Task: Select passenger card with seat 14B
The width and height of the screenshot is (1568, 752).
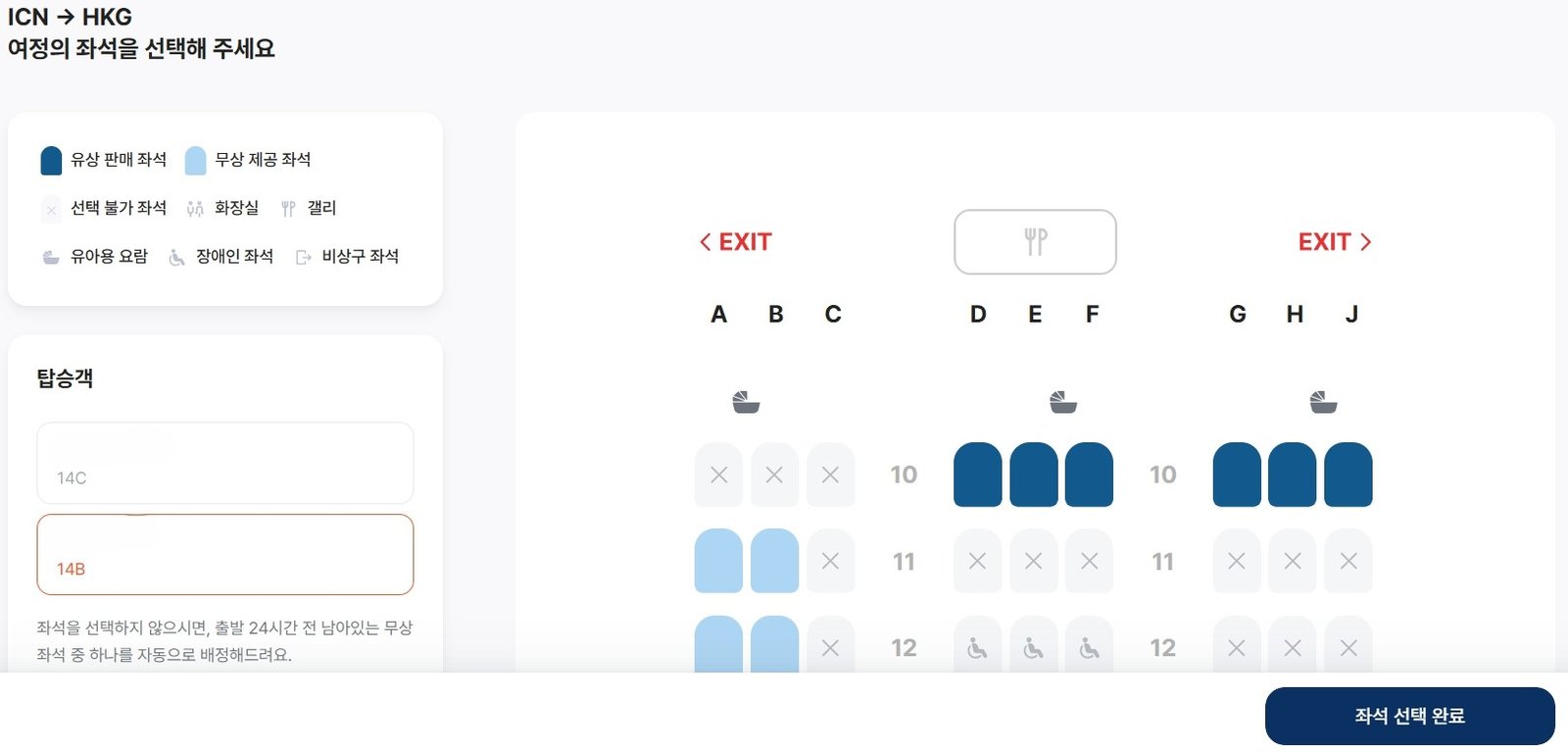Action: [225, 554]
